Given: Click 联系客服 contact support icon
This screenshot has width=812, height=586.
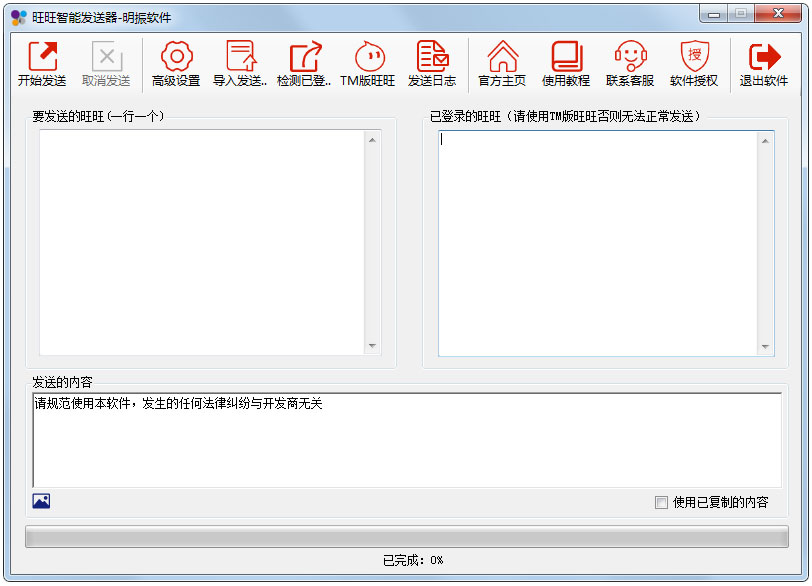Looking at the screenshot, I should pos(630,64).
